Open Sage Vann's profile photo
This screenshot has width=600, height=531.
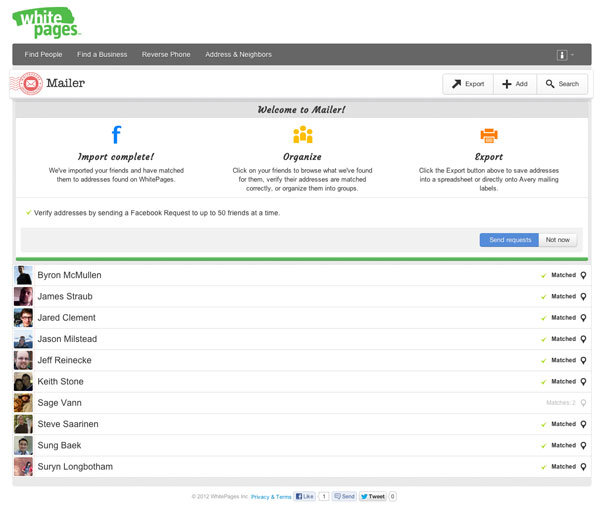point(23,403)
